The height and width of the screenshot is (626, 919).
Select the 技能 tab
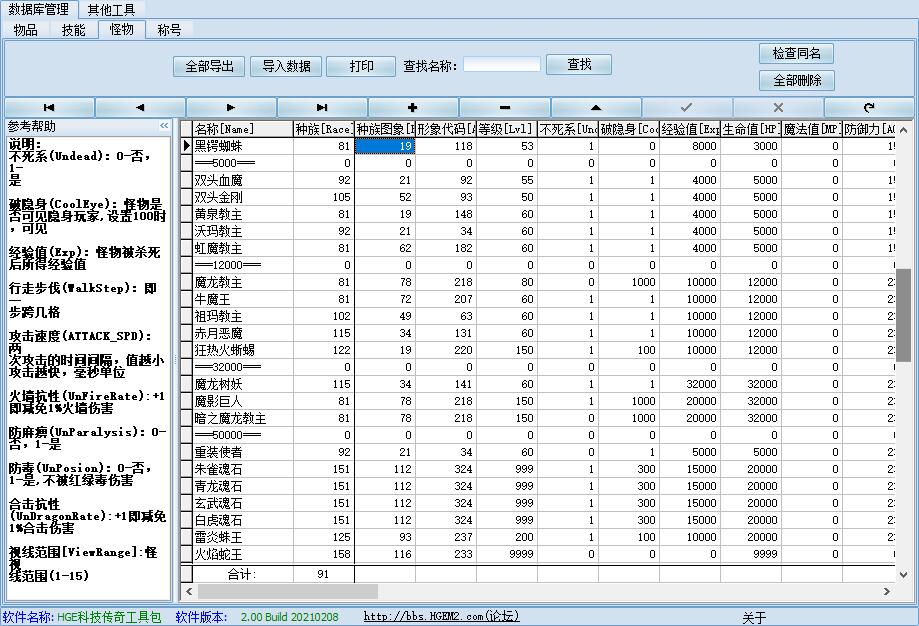74,30
